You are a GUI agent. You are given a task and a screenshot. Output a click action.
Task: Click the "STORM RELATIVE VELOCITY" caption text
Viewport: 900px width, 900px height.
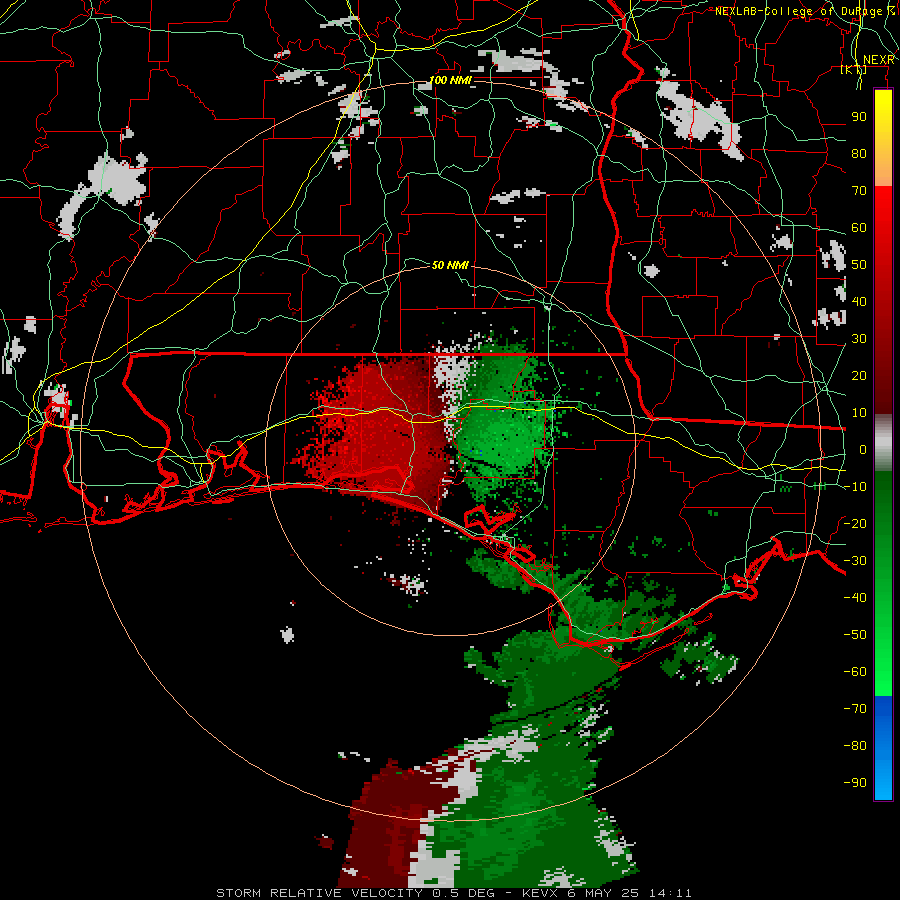[319, 893]
